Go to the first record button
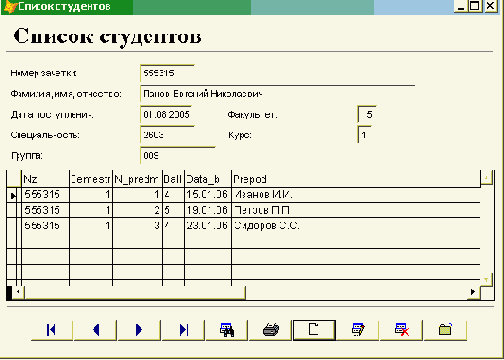 coord(52,330)
